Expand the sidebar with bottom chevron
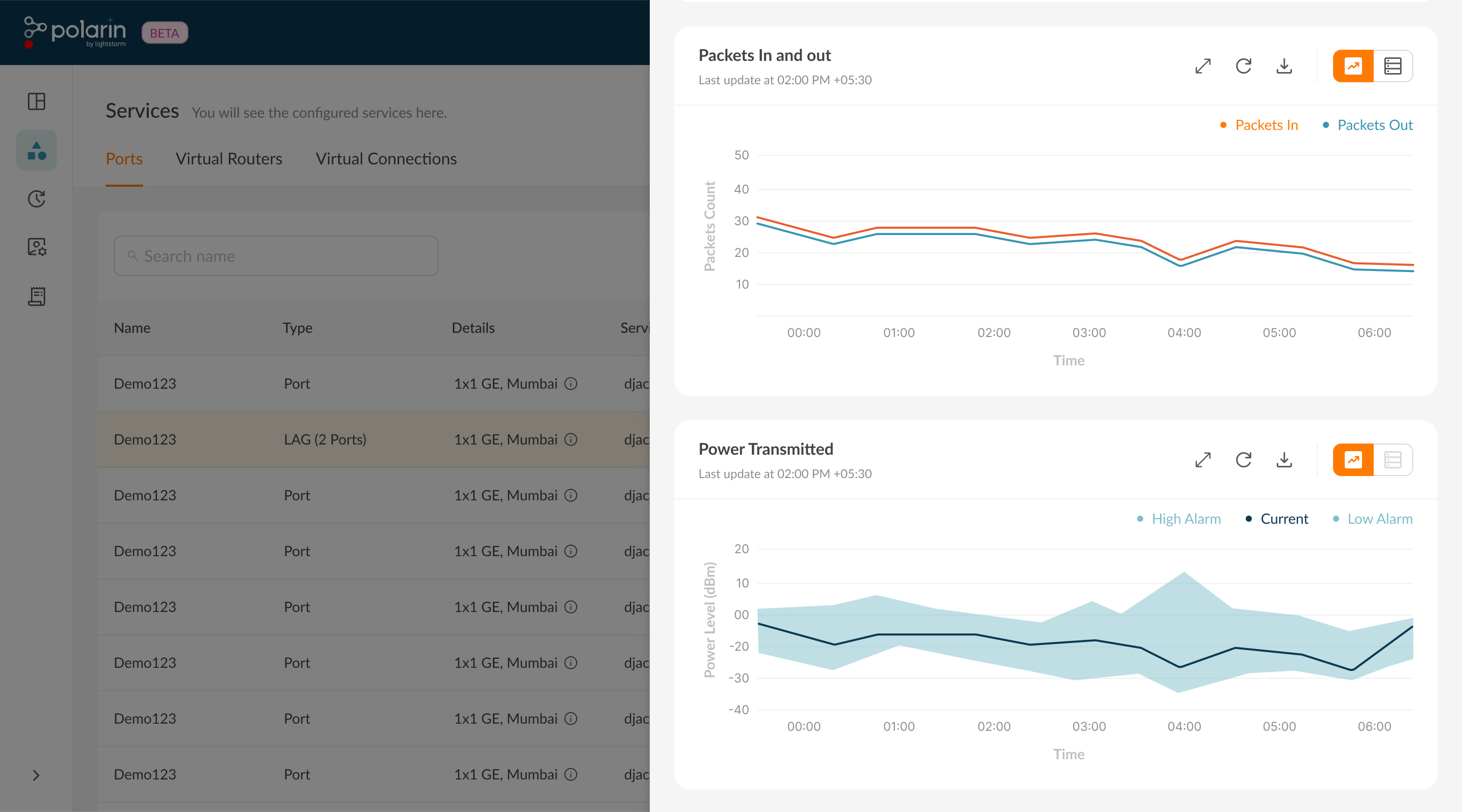 coord(36,775)
